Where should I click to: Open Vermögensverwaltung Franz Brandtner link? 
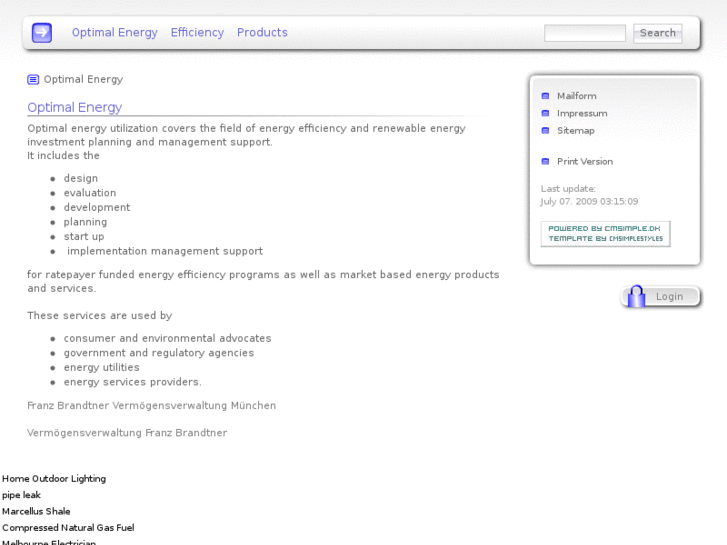[127, 433]
